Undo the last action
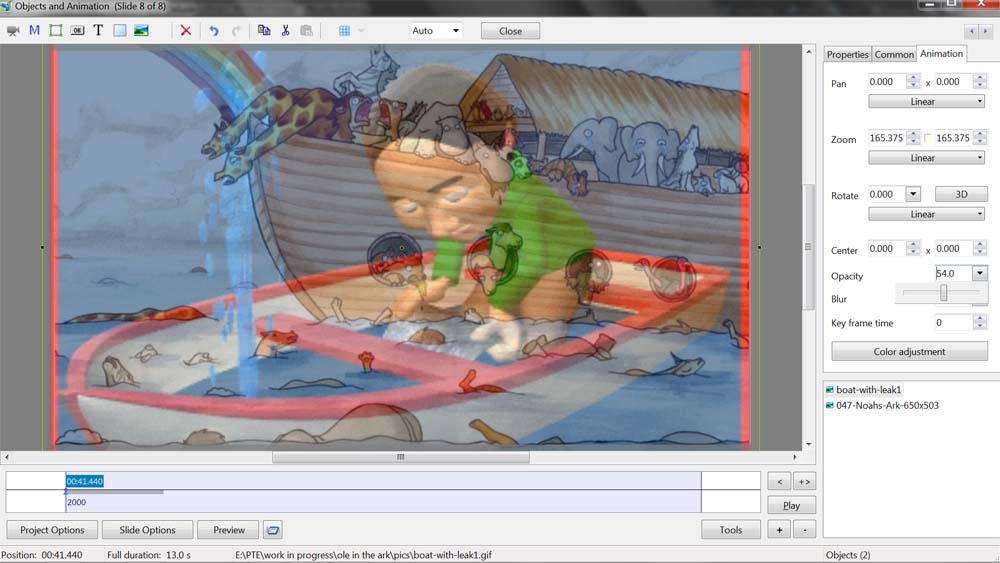The image size is (1000, 563). tap(214, 31)
